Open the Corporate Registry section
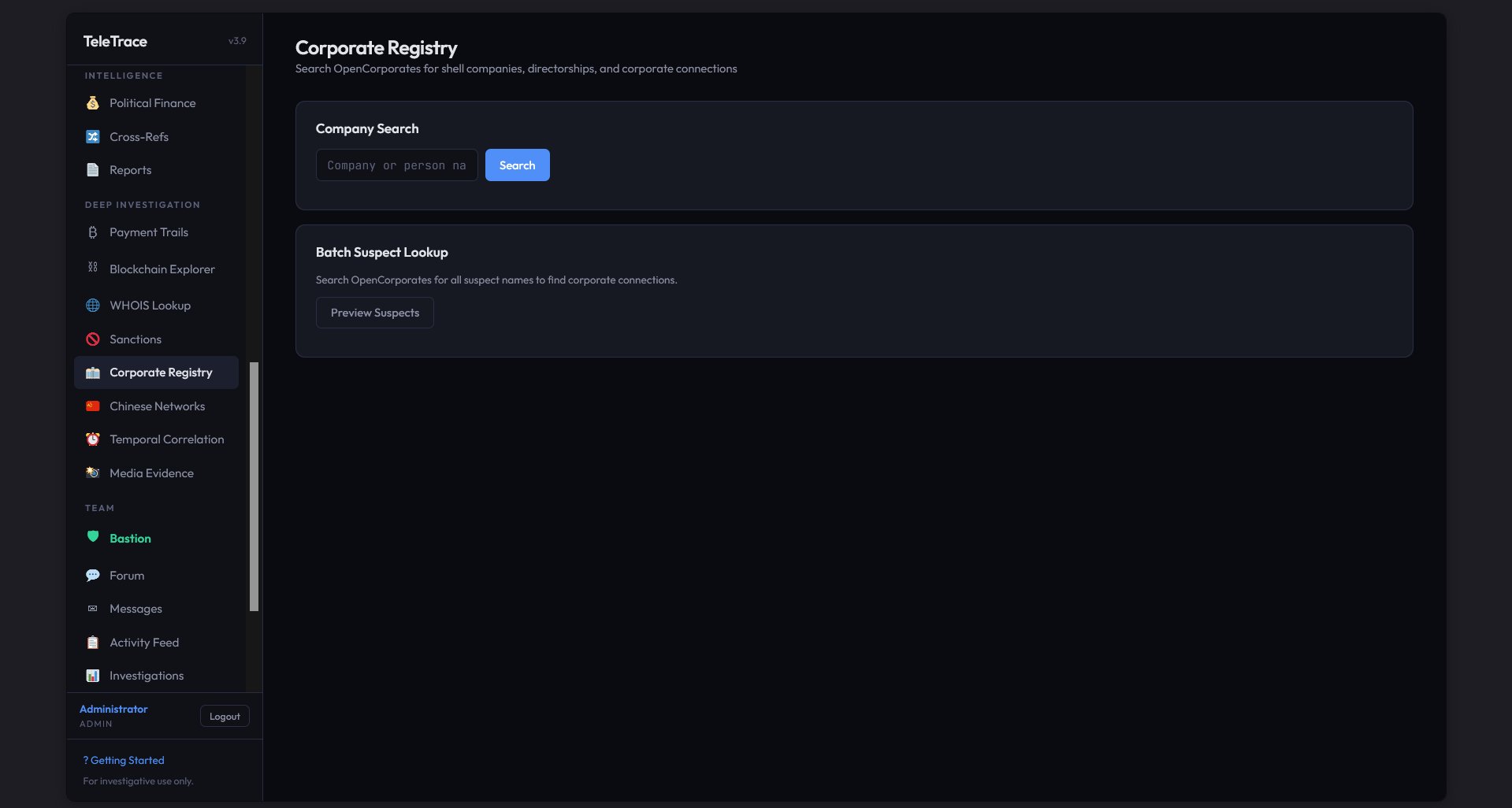1512x808 pixels. (x=155, y=372)
